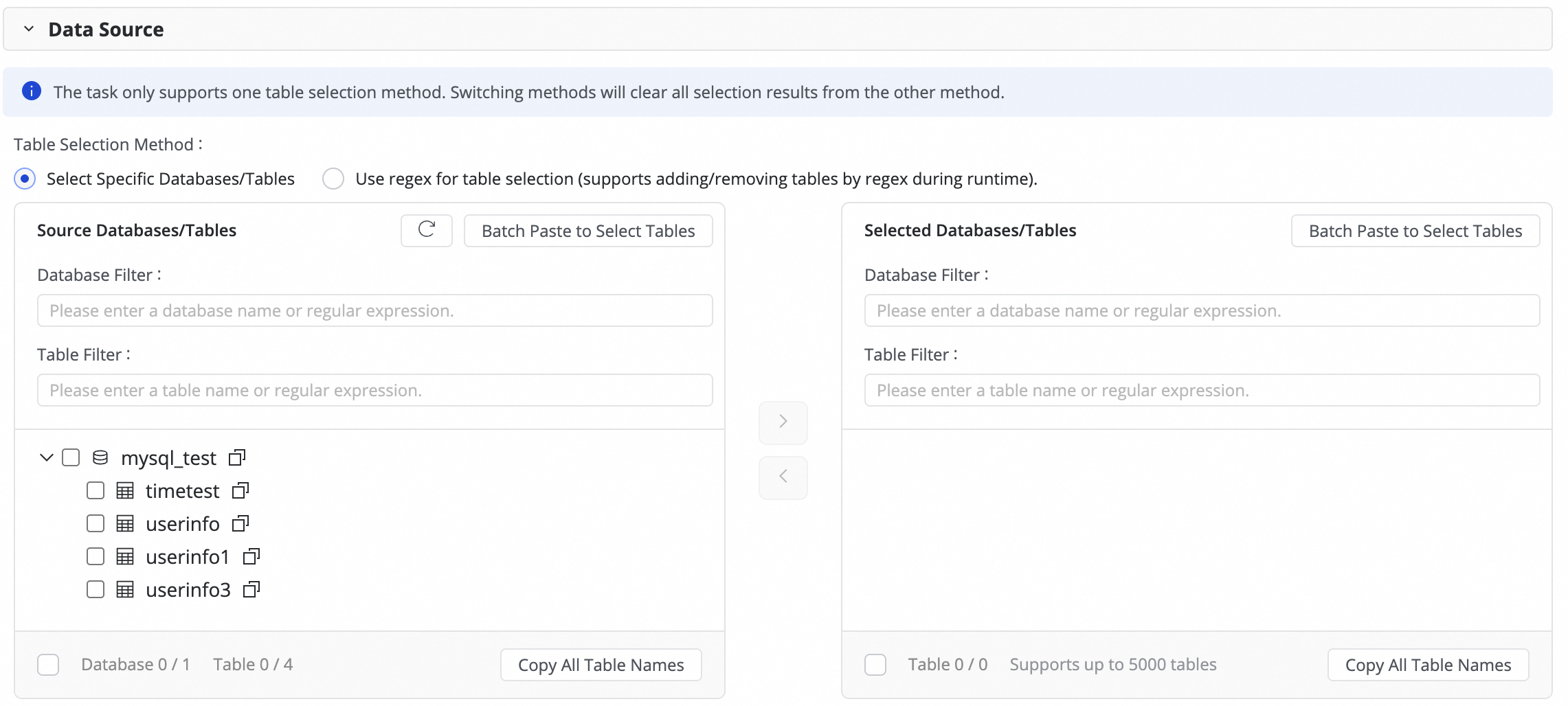
Task: Toggle select-all checkbox in source footer
Action: (48, 665)
